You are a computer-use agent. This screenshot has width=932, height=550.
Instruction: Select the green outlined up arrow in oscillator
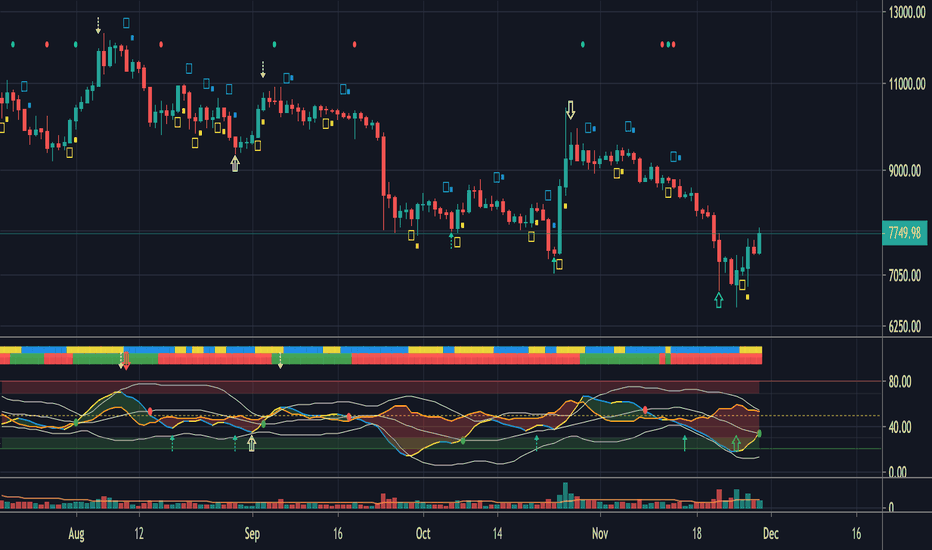coord(736,443)
